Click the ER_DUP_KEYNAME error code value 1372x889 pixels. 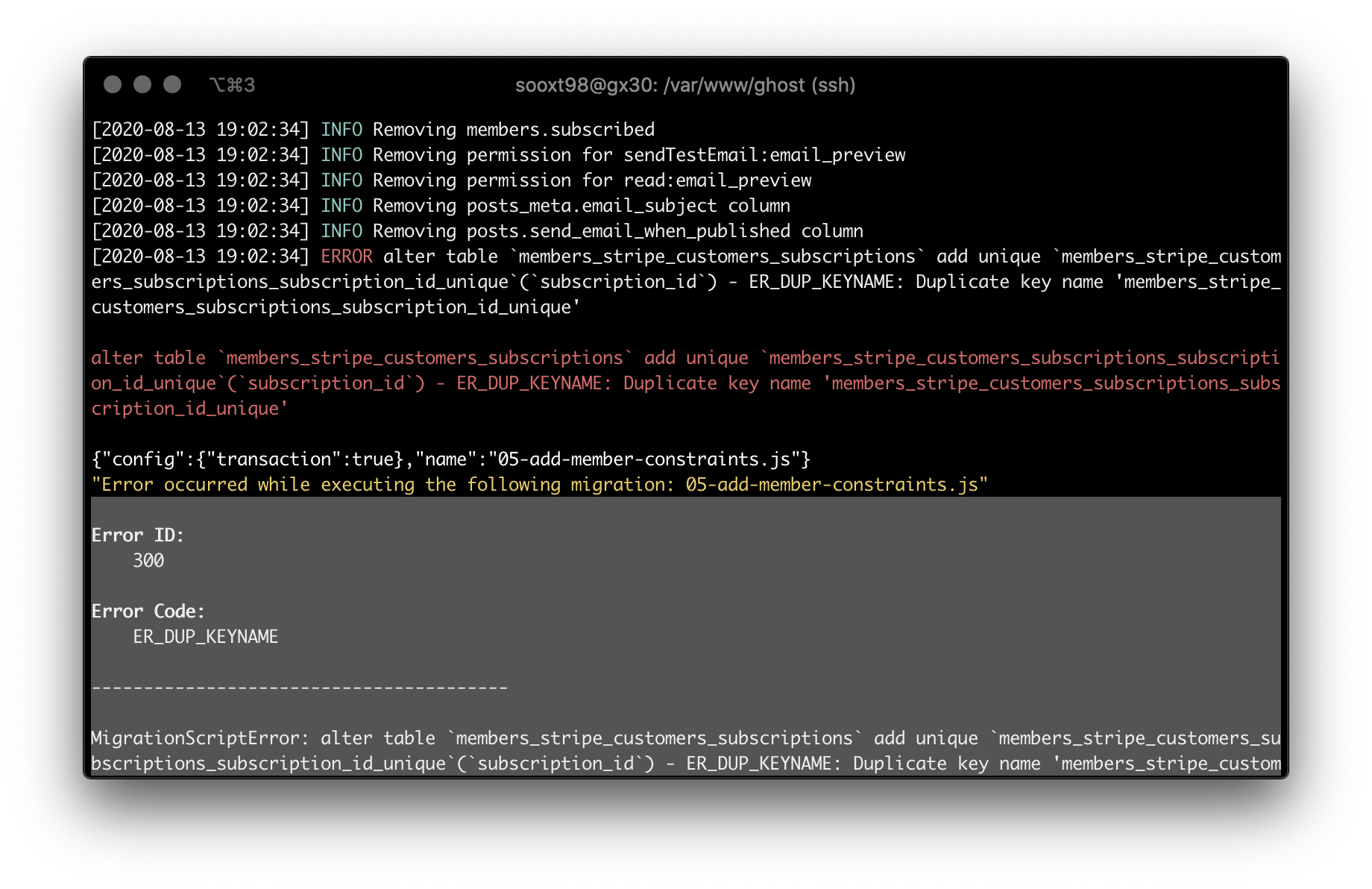pos(205,637)
